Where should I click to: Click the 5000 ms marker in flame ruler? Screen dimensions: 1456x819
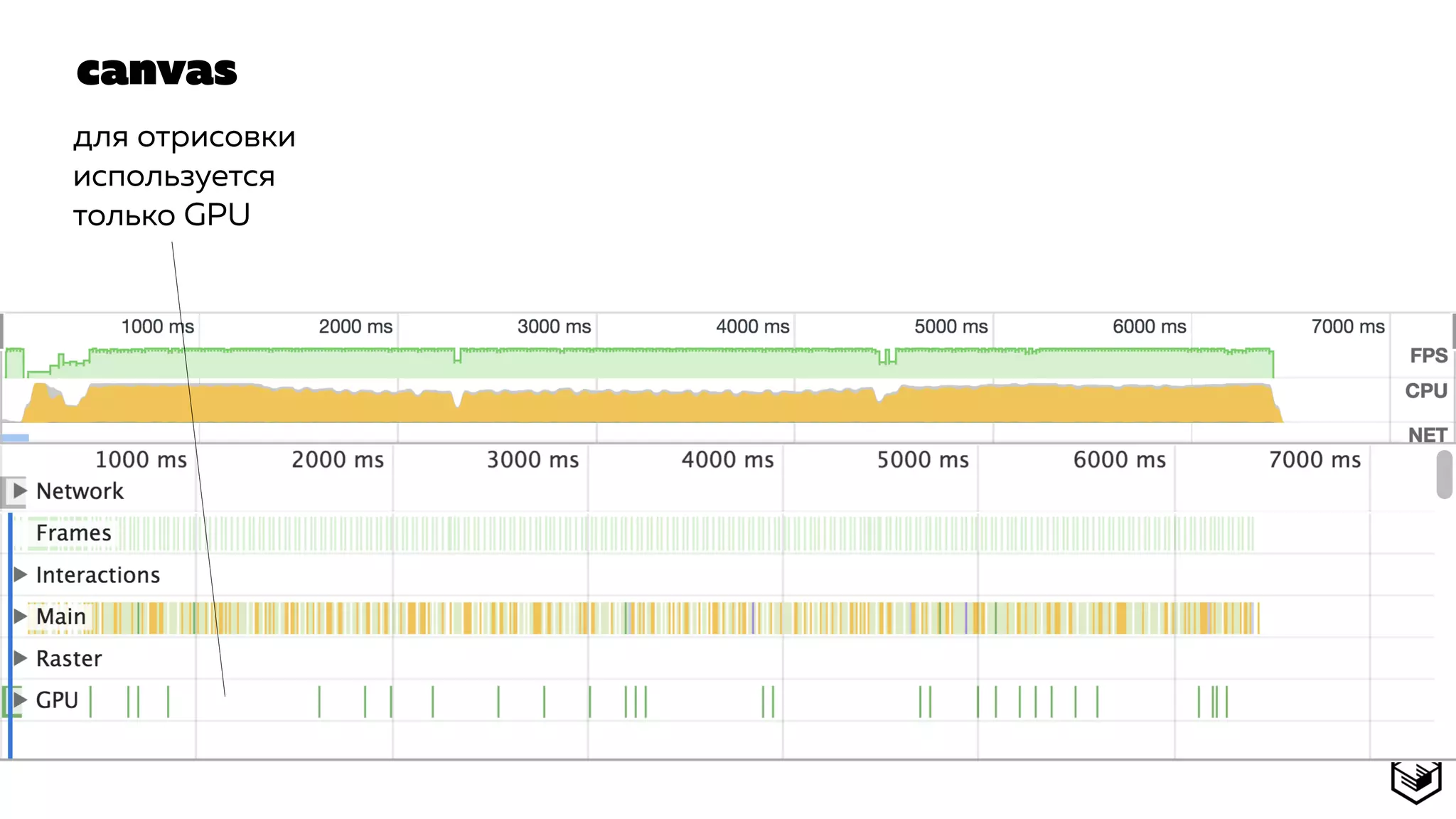pos(923,460)
